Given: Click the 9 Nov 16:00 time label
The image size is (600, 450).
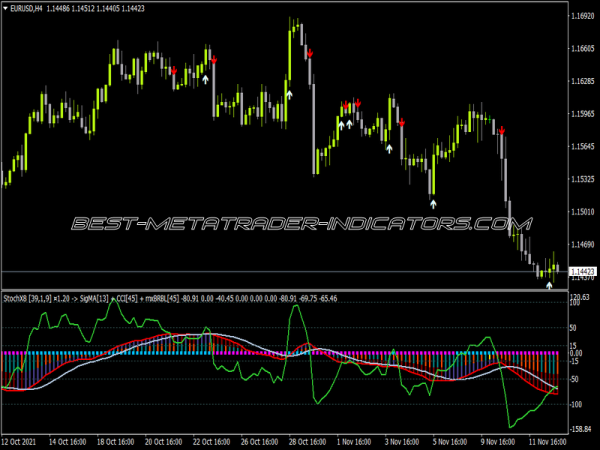Looking at the screenshot, I should pyautogui.click(x=498, y=442).
